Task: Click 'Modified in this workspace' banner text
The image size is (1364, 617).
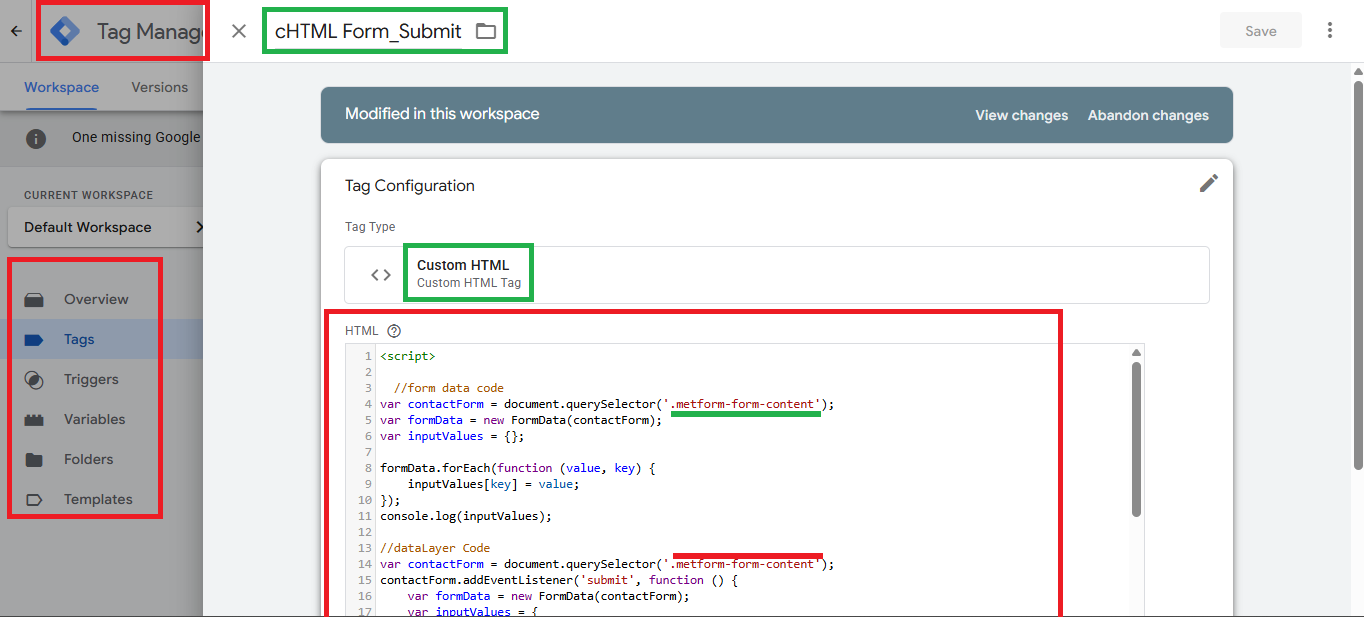Action: click(442, 114)
